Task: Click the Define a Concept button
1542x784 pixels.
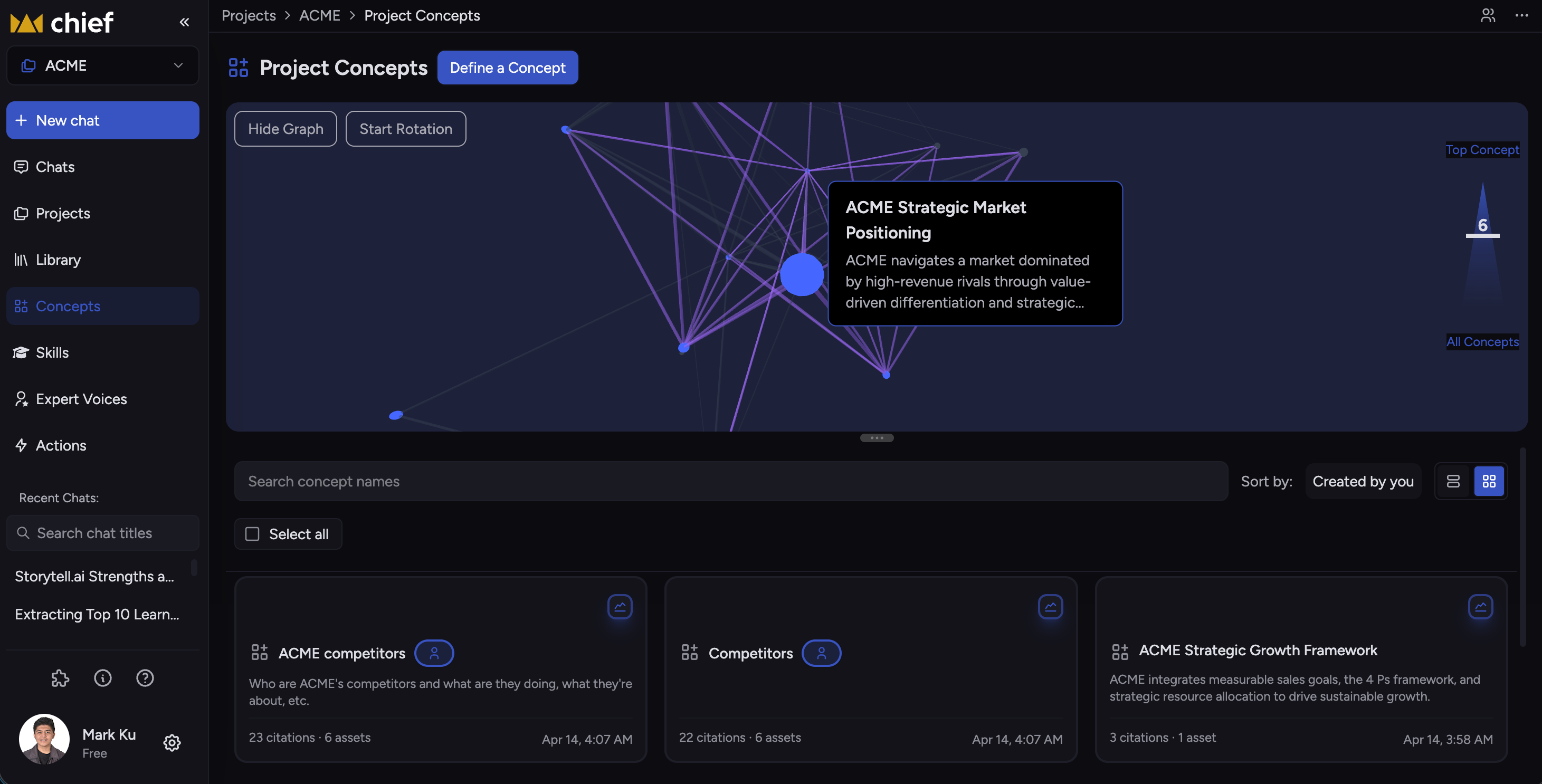Action: pos(508,68)
